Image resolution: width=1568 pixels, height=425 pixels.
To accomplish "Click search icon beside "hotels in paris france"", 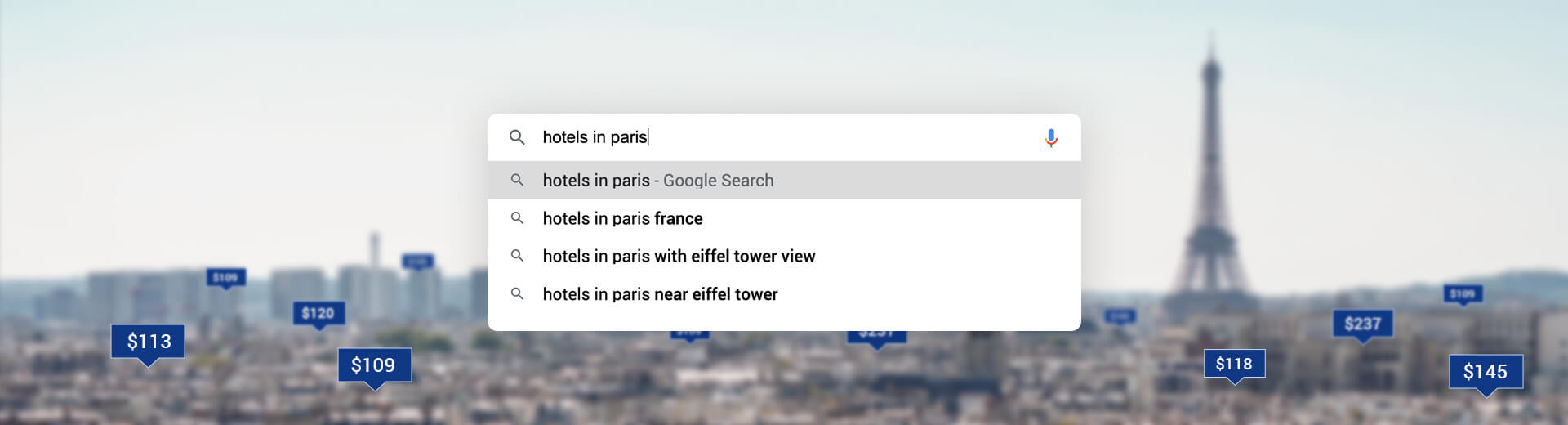I will click(517, 218).
